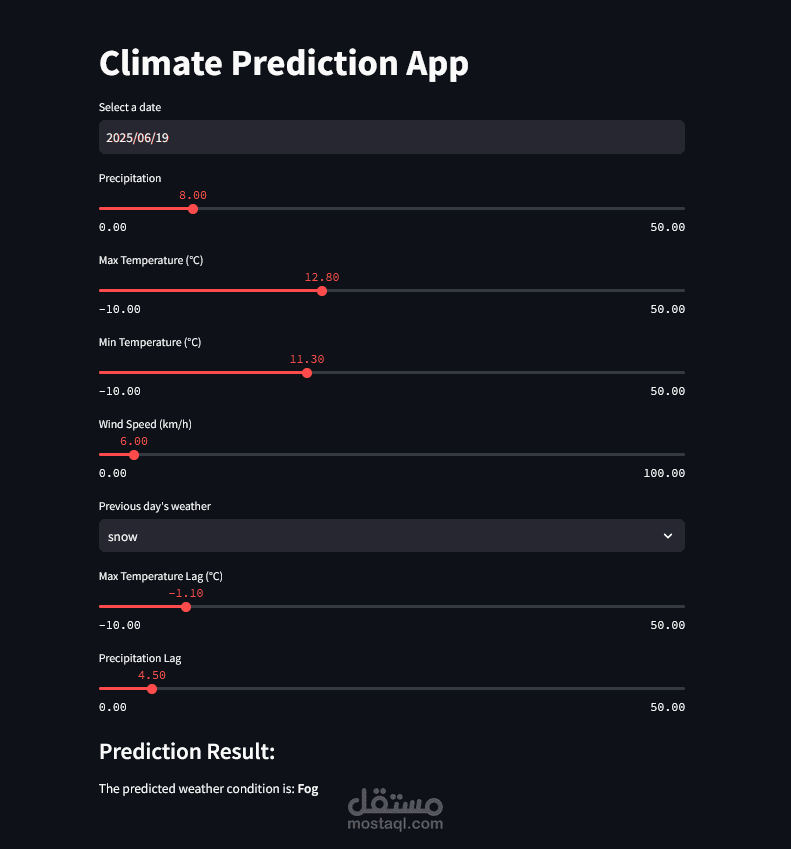The width and height of the screenshot is (791, 849).
Task: Click the "Min Temperature (°C)" label
Action: (150, 342)
